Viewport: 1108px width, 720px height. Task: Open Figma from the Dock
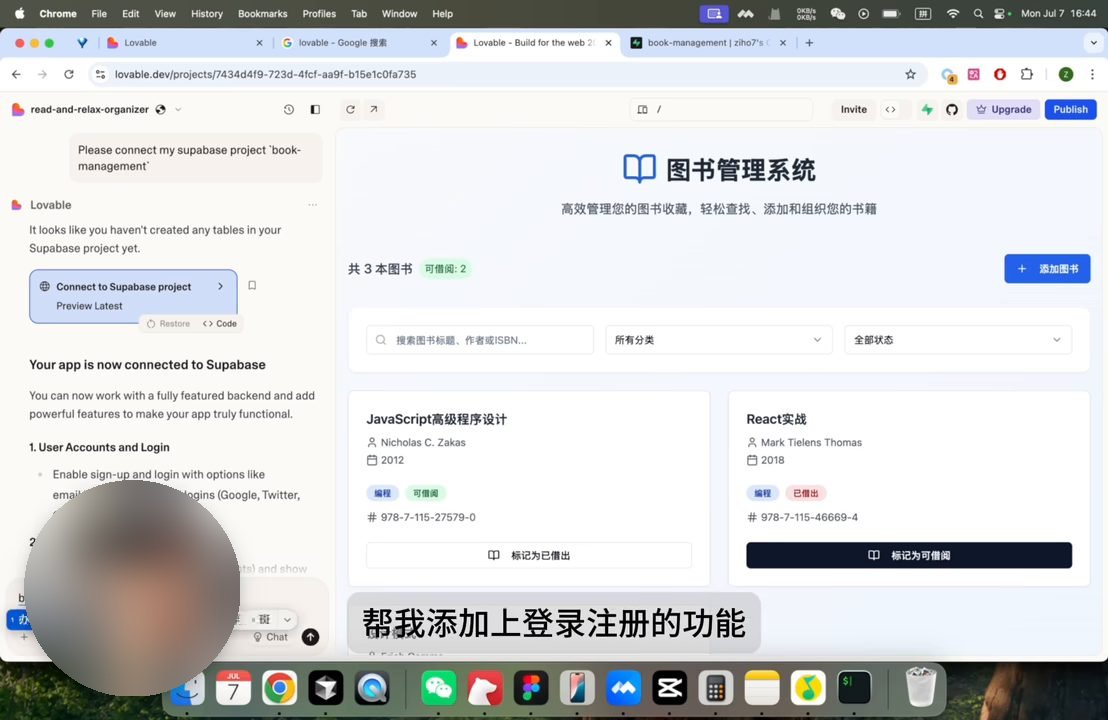point(531,687)
